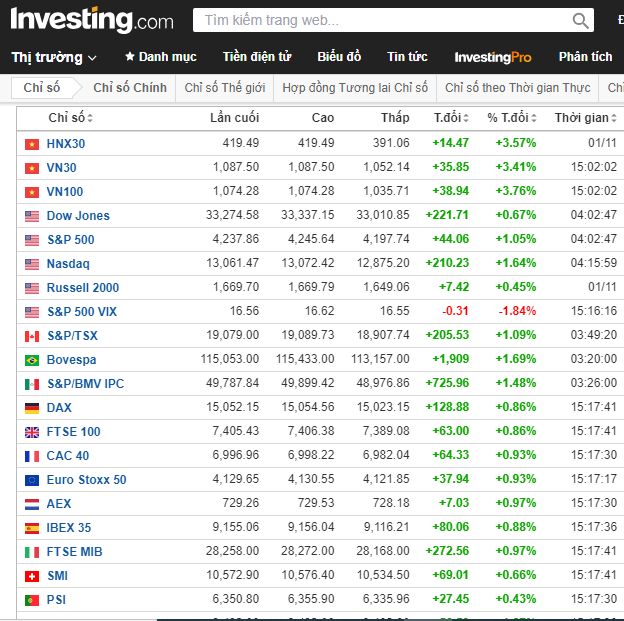The height and width of the screenshot is (621, 624).
Task: Open the Tiền điện tử menu
Action: tap(257, 57)
